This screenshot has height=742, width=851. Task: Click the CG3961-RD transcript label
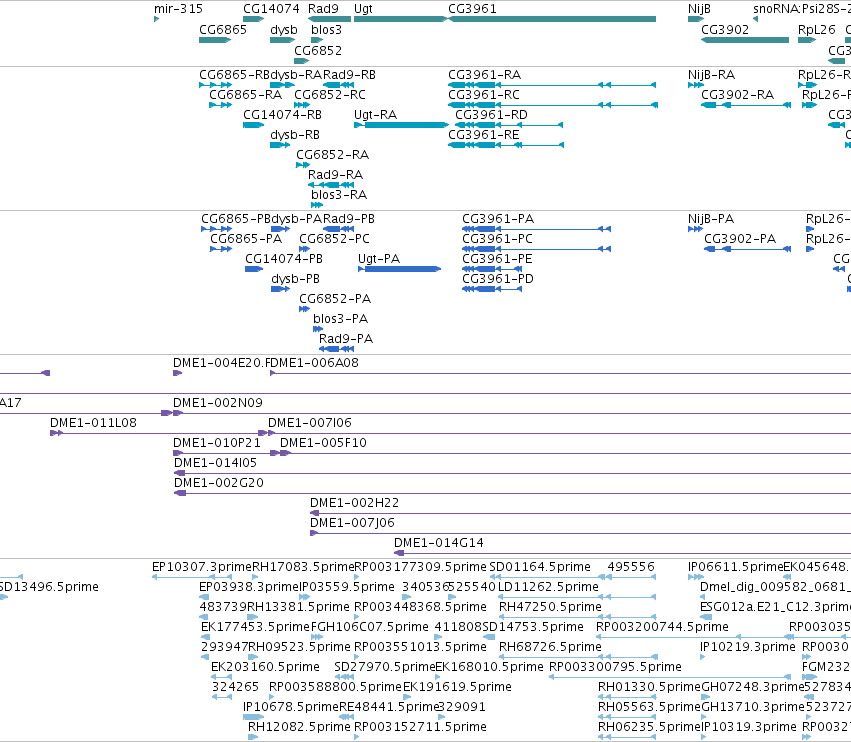click(491, 115)
